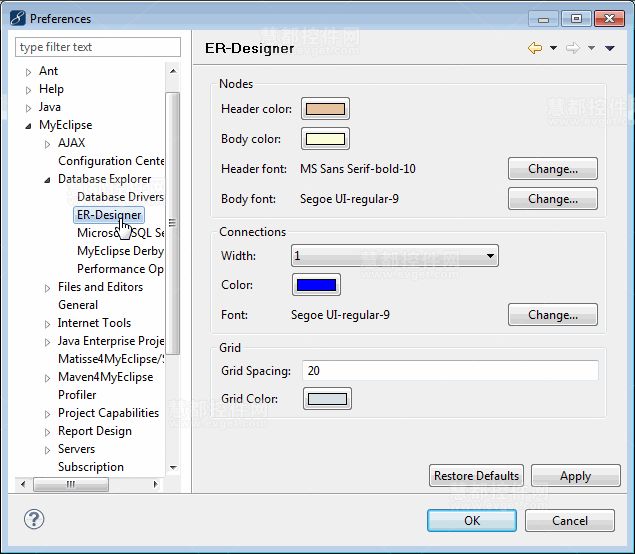Expand the Files and Editors node

[47, 288]
